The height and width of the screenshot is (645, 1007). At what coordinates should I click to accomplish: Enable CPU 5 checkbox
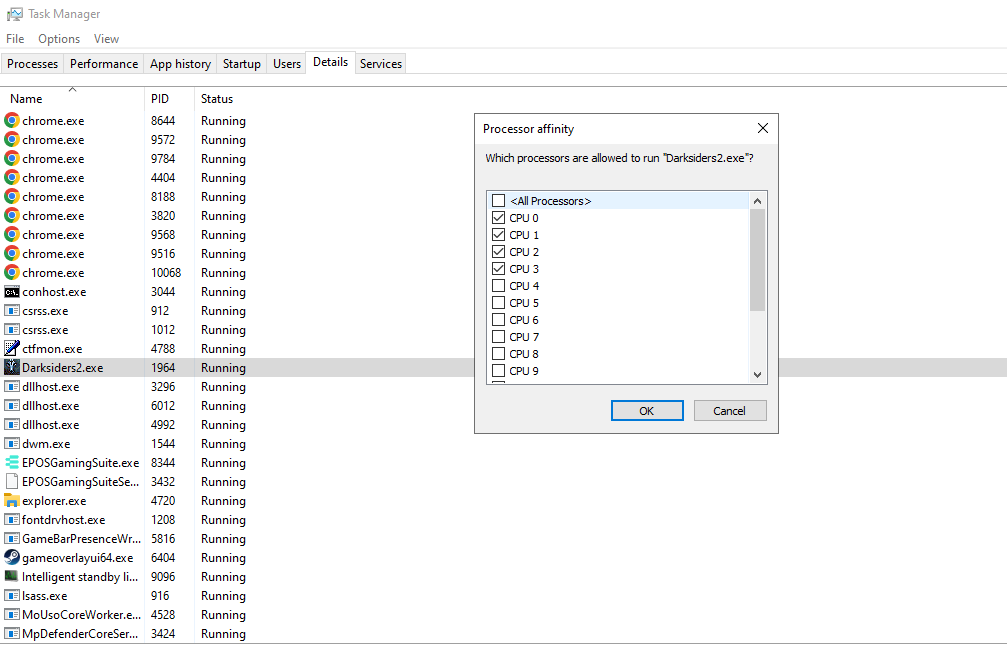point(498,303)
